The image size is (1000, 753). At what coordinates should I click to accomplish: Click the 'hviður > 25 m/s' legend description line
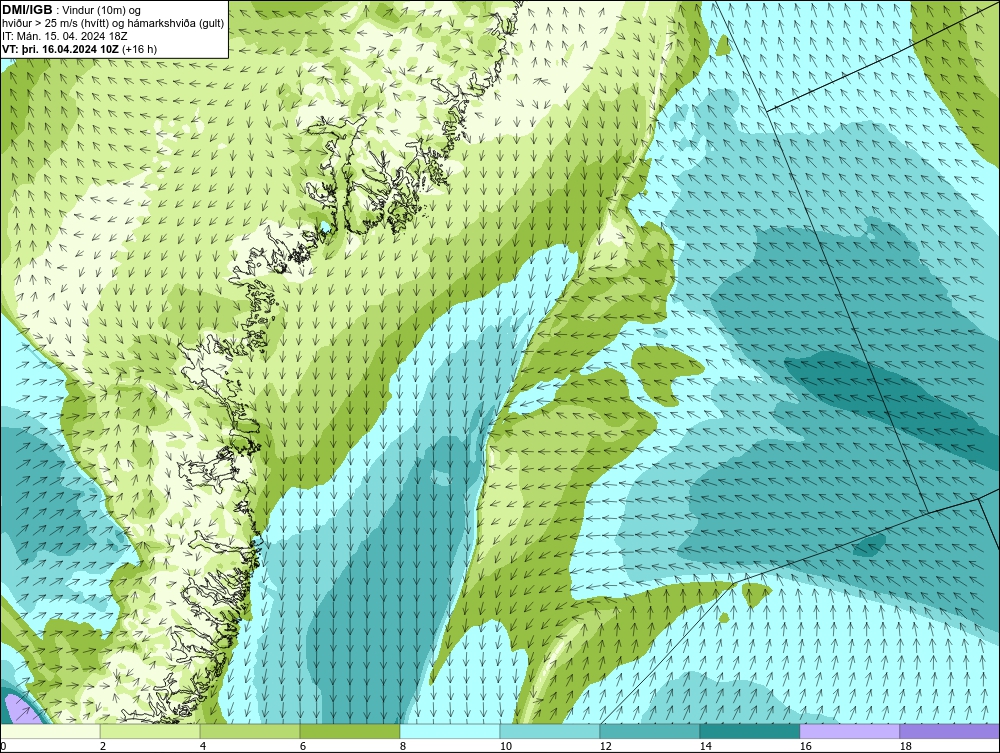[x=112, y=24]
